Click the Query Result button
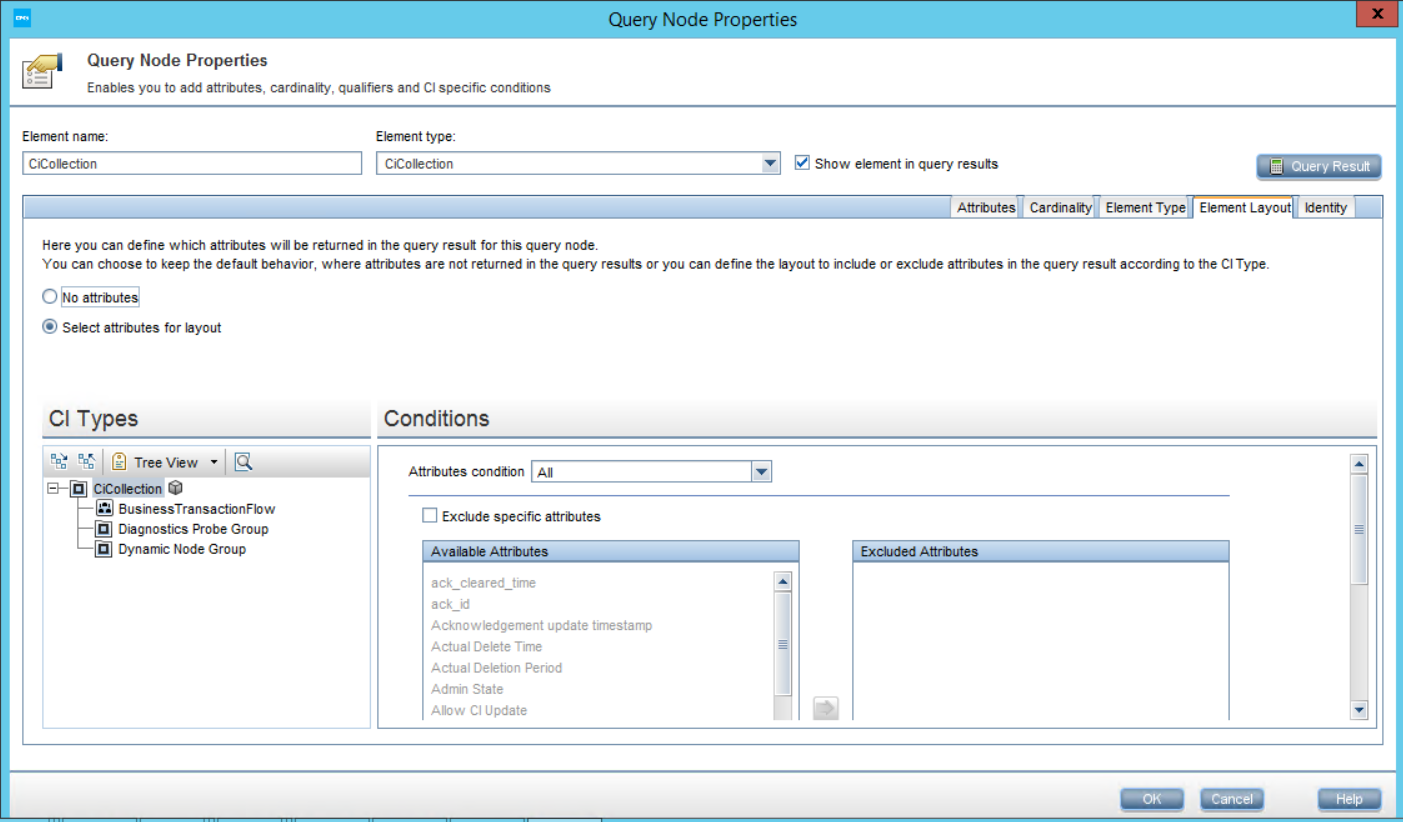This screenshot has width=1403, height=822. [x=1318, y=166]
